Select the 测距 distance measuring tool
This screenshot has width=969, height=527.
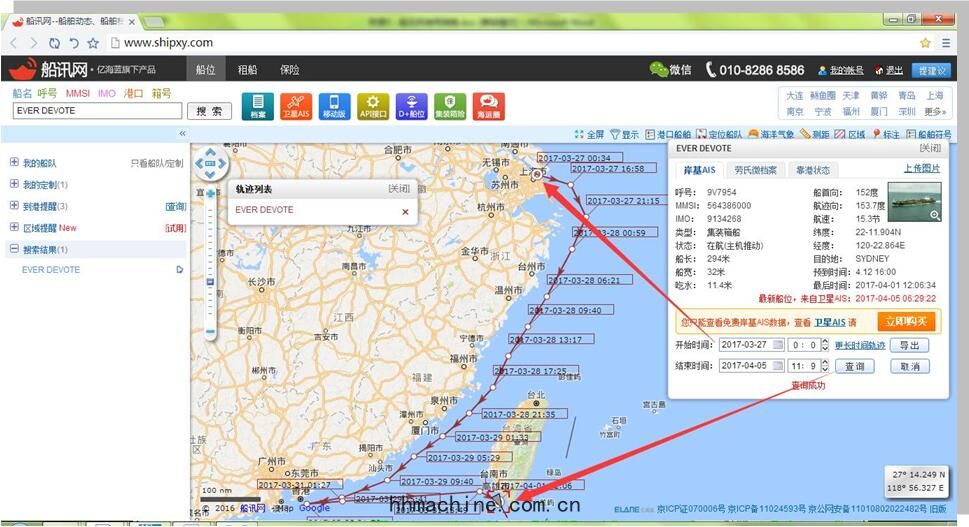tap(815, 134)
